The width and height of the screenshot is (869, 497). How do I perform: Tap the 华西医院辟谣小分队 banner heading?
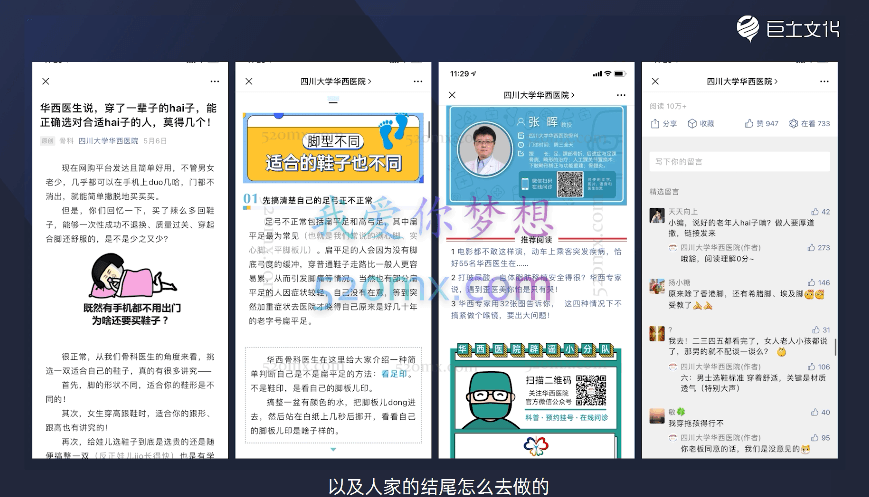tap(535, 349)
